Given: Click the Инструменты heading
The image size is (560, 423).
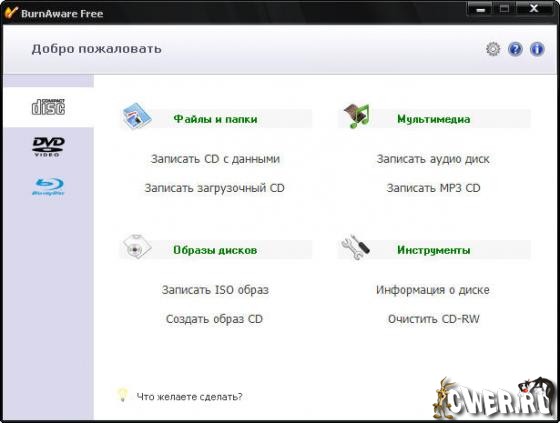Looking at the screenshot, I should 434,250.
